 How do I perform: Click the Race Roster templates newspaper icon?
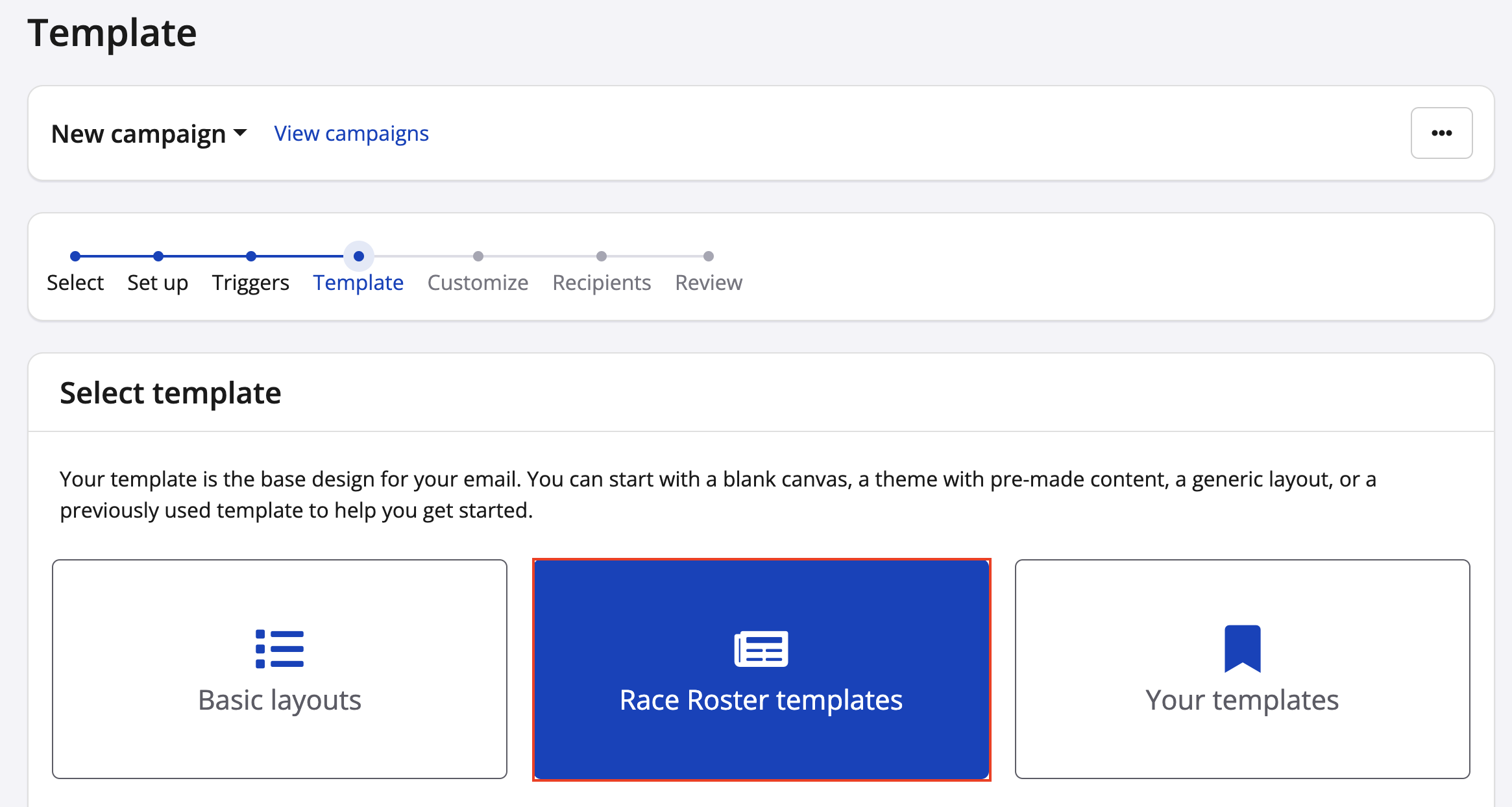[x=761, y=648]
